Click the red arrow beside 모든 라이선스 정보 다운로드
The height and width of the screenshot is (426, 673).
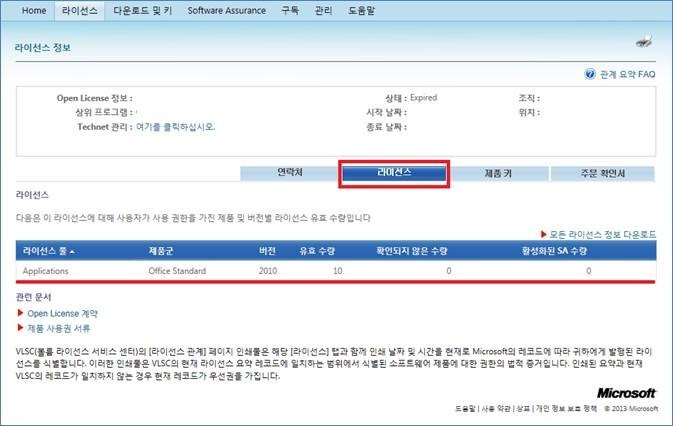pos(543,234)
